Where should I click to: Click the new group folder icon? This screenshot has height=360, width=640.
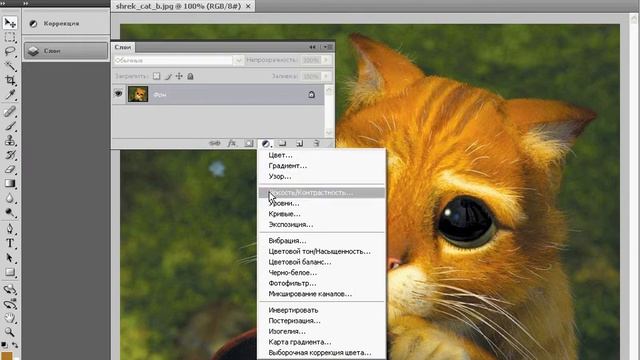pyautogui.click(x=282, y=143)
